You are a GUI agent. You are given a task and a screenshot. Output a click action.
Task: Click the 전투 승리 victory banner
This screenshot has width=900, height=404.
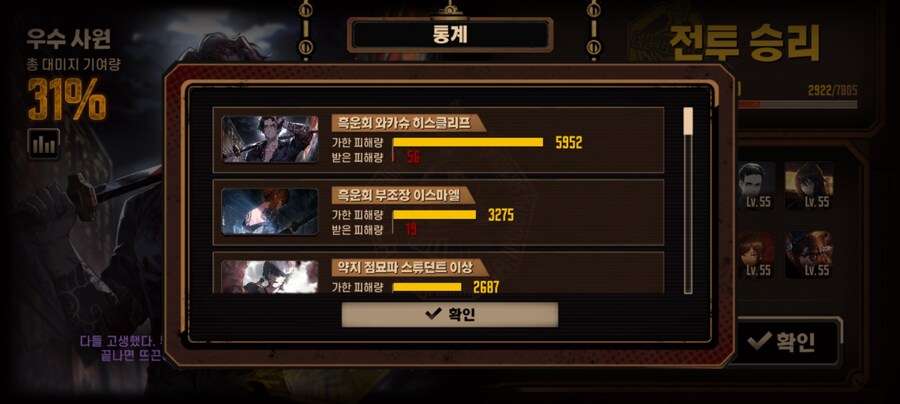744,43
